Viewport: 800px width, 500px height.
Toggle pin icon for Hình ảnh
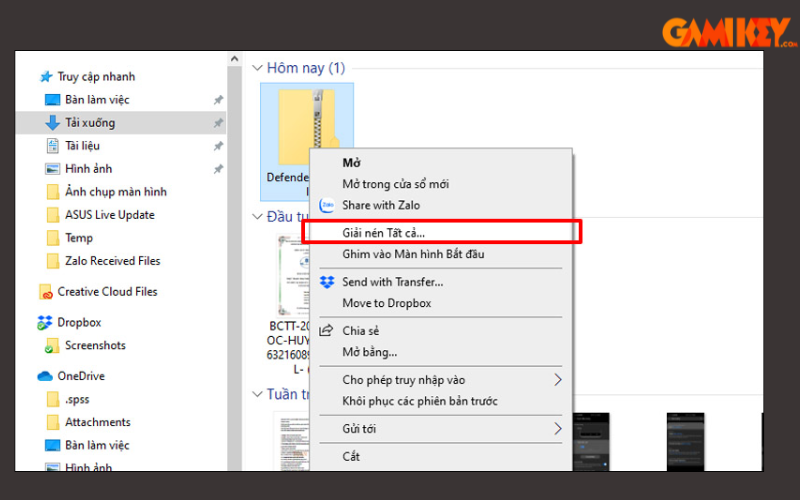[218, 169]
